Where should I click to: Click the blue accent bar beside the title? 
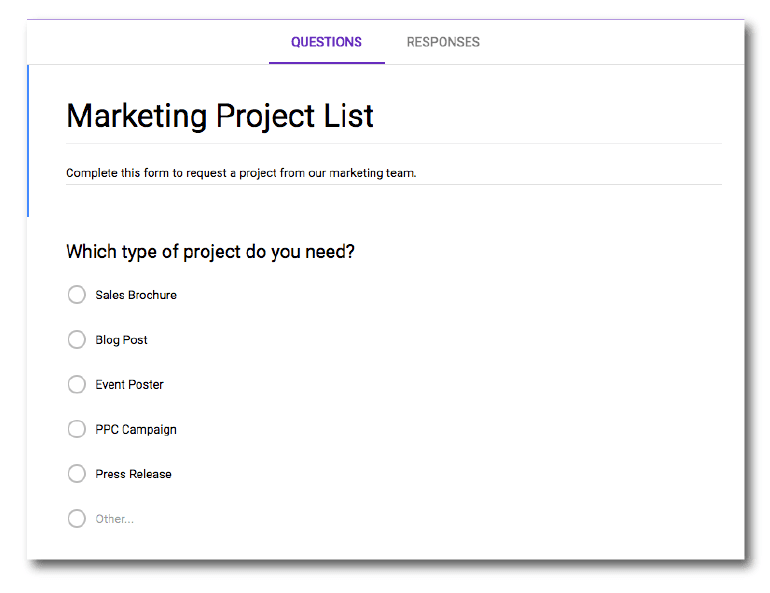28,140
